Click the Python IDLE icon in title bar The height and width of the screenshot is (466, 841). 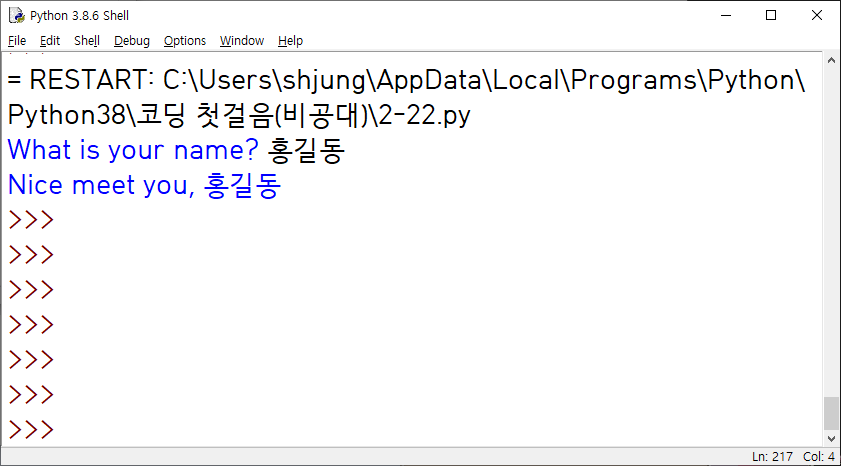(x=17, y=16)
